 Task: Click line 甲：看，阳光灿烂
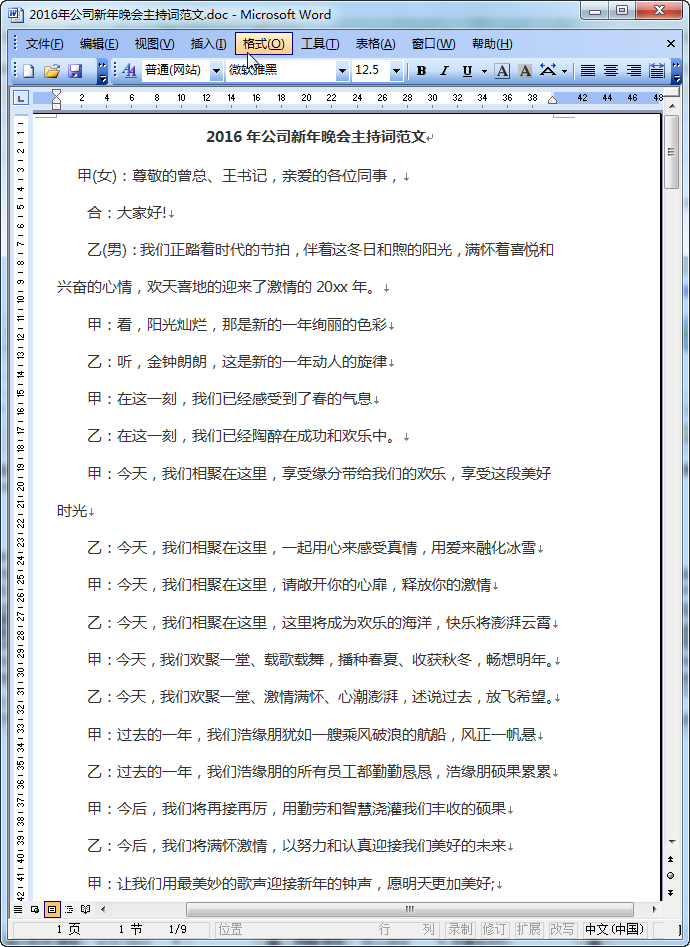[237, 324]
